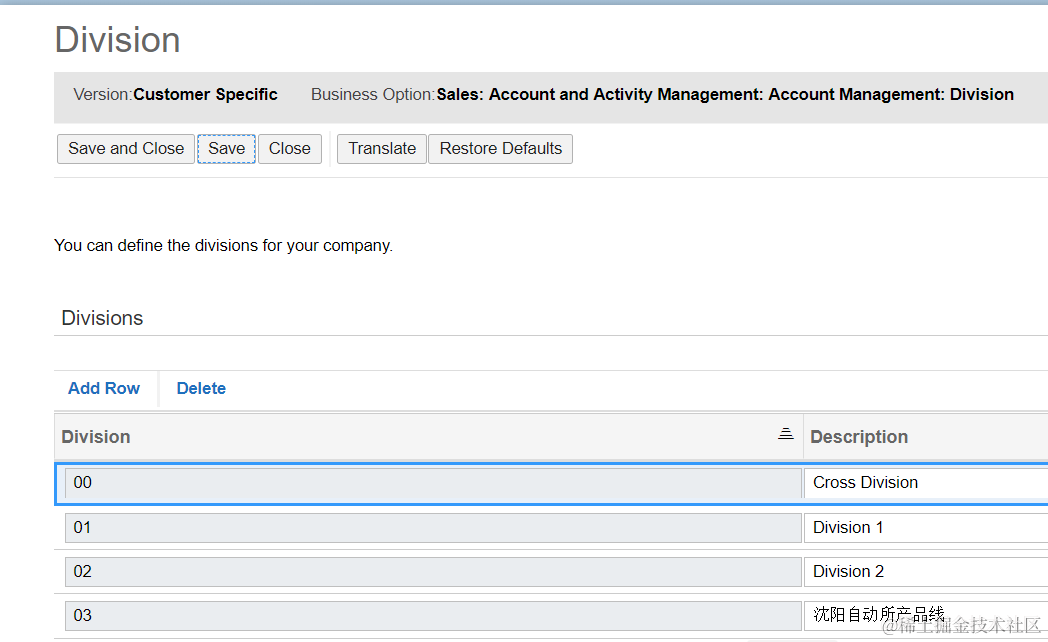Edit the Cross Division description field
The image size is (1048, 642).
pos(925,483)
